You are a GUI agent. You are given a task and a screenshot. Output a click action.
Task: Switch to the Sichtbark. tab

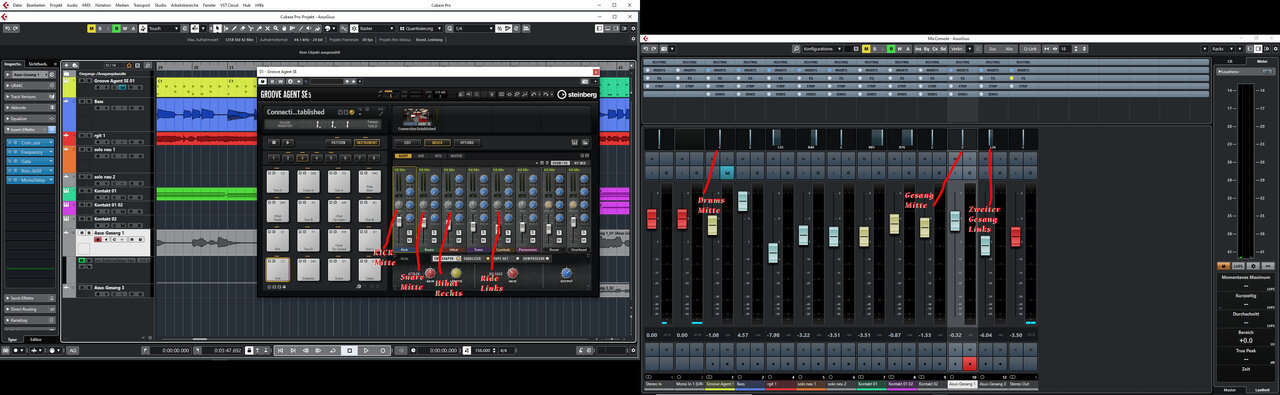pyautogui.click(x=38, y=64)
